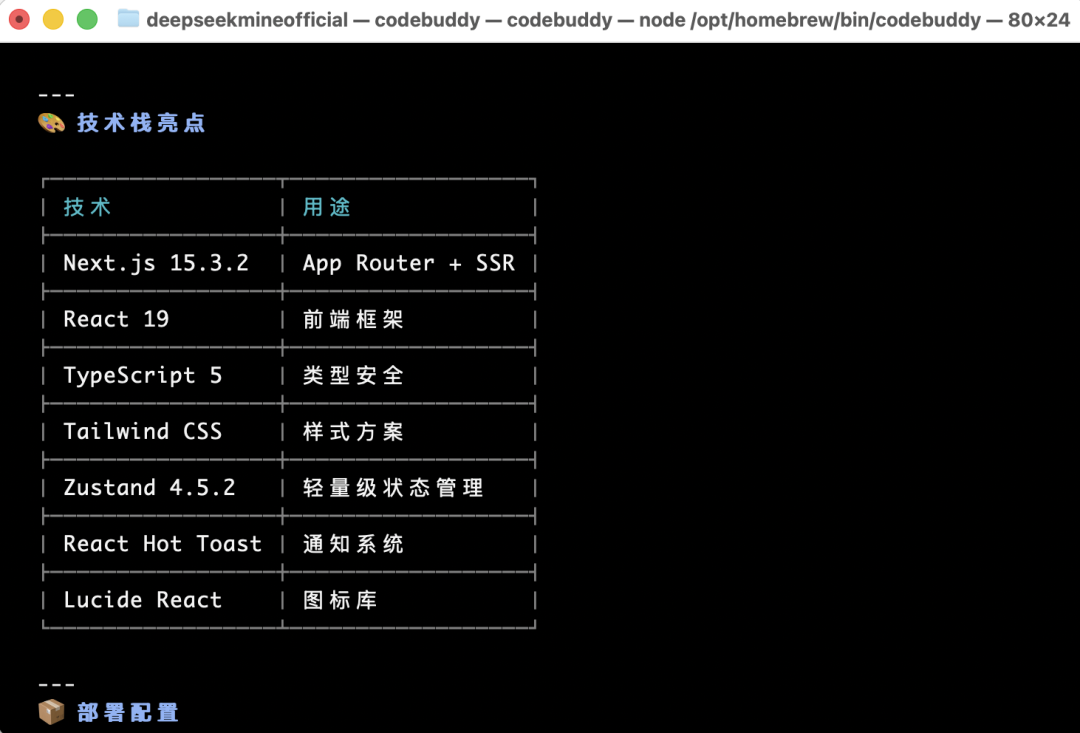Select the Tailwind CSS table cell
Image resolution: width=1080 pixels, height=733 pixels.
coord(142,431)
